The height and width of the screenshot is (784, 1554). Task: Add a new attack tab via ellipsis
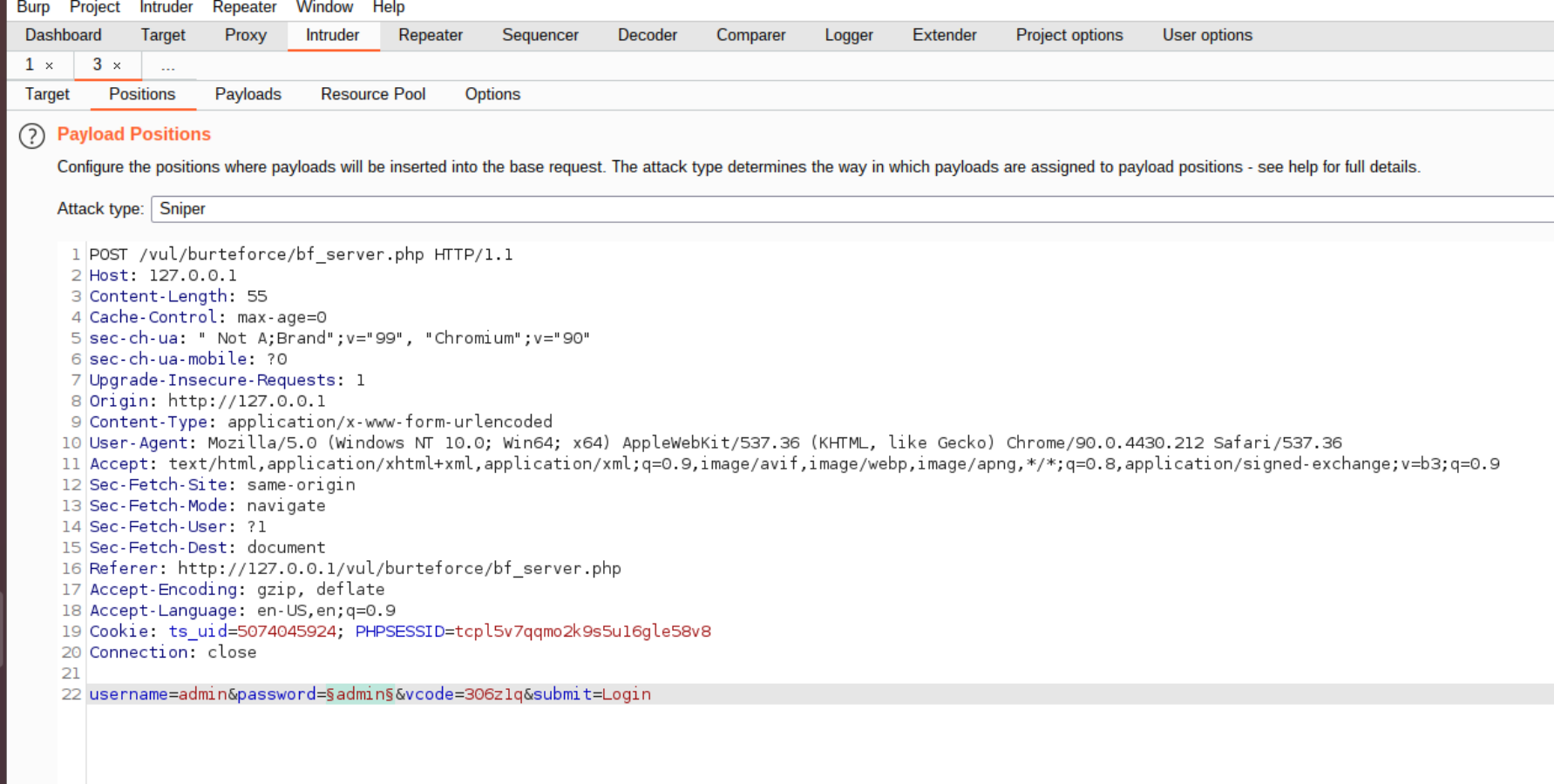point(168,65)
